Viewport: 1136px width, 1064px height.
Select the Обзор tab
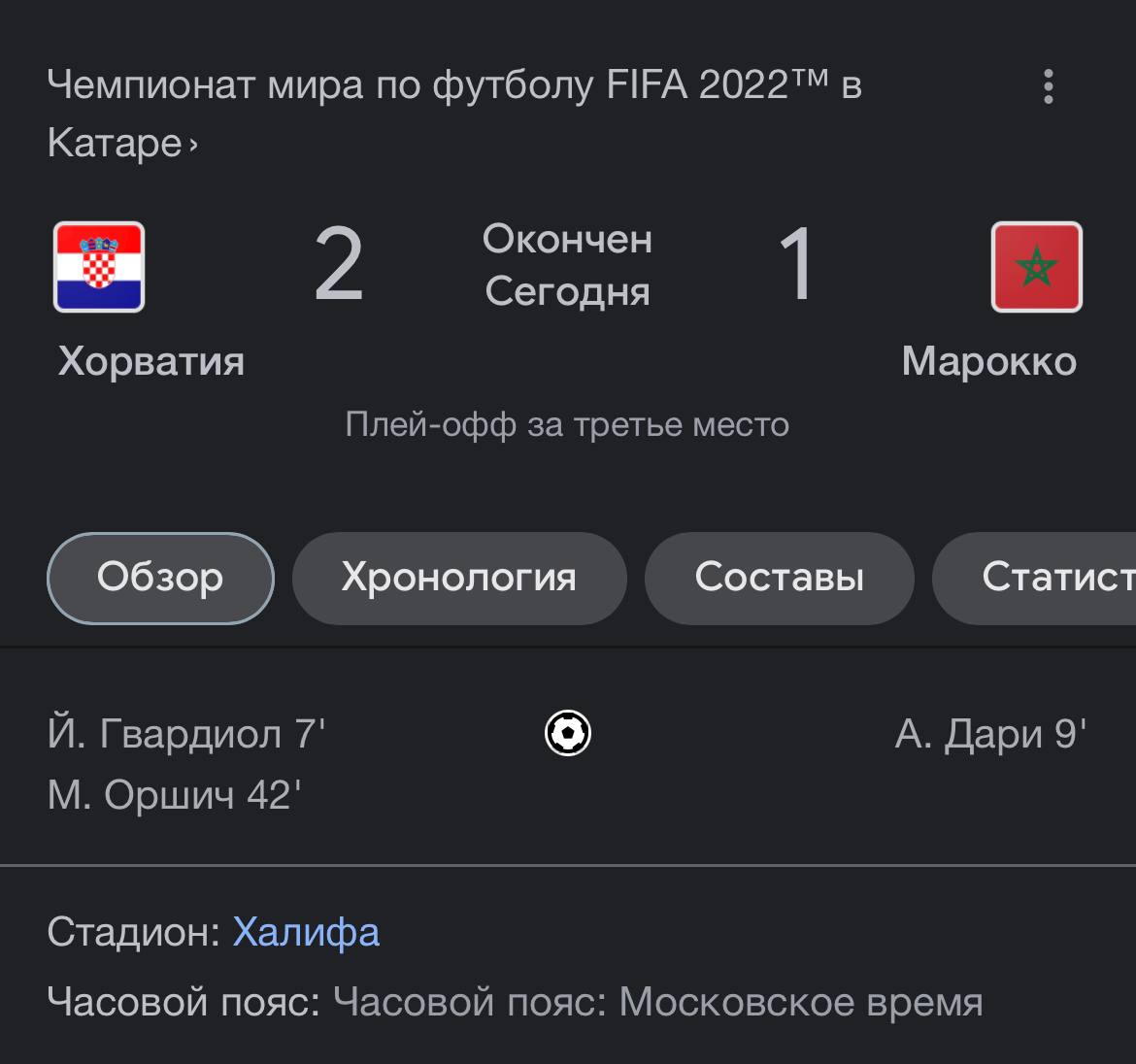(160, 578)
